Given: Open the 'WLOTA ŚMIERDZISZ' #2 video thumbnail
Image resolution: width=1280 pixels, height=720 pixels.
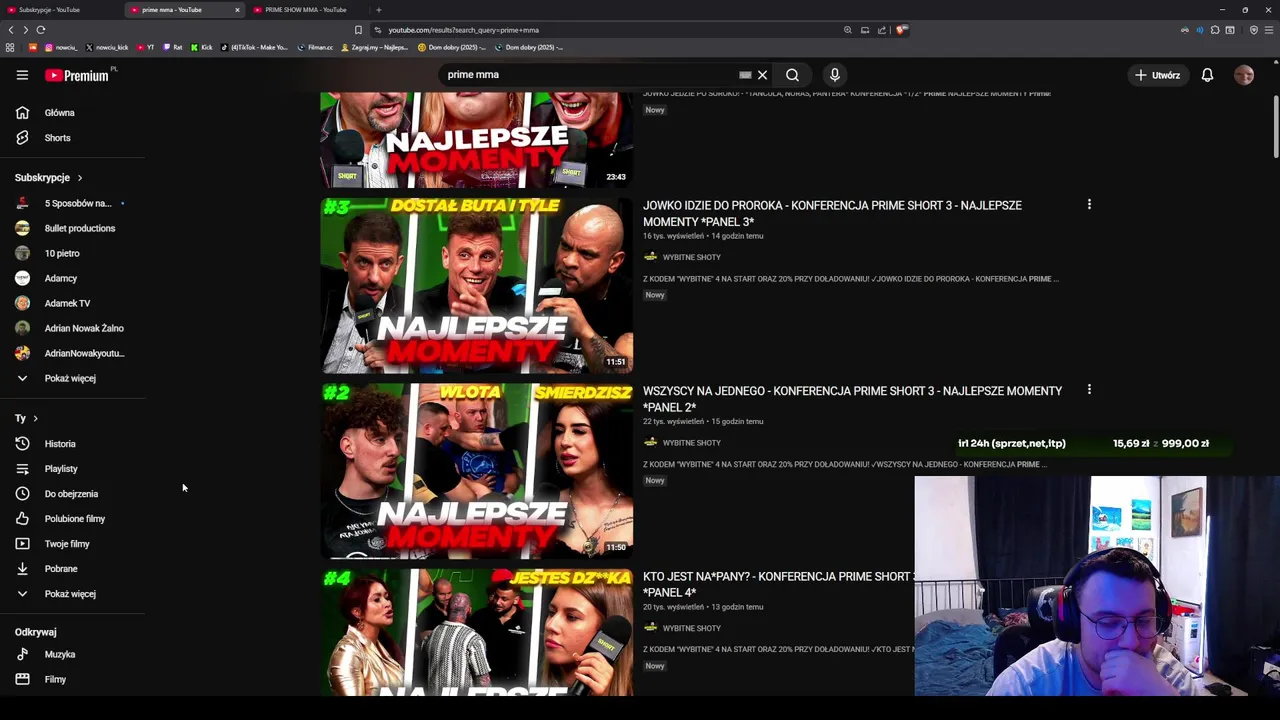Looking at the screenshot, I should point(476,471).
